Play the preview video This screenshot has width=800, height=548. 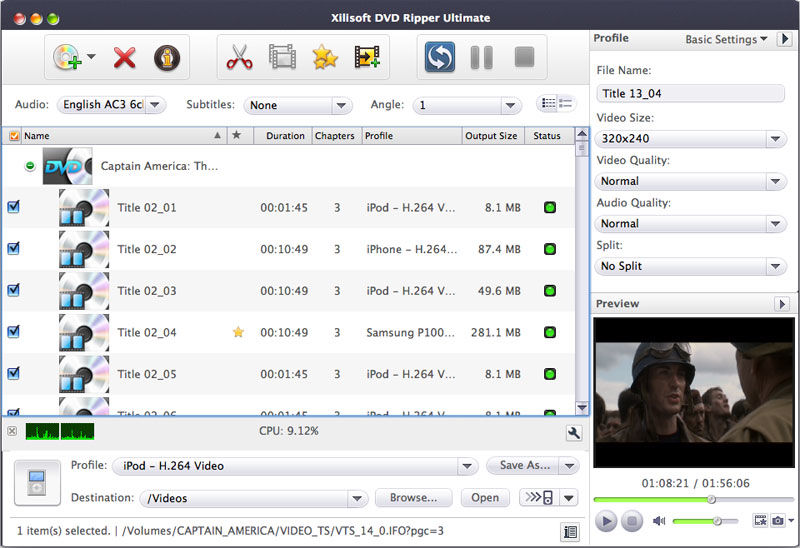point(606,521)
